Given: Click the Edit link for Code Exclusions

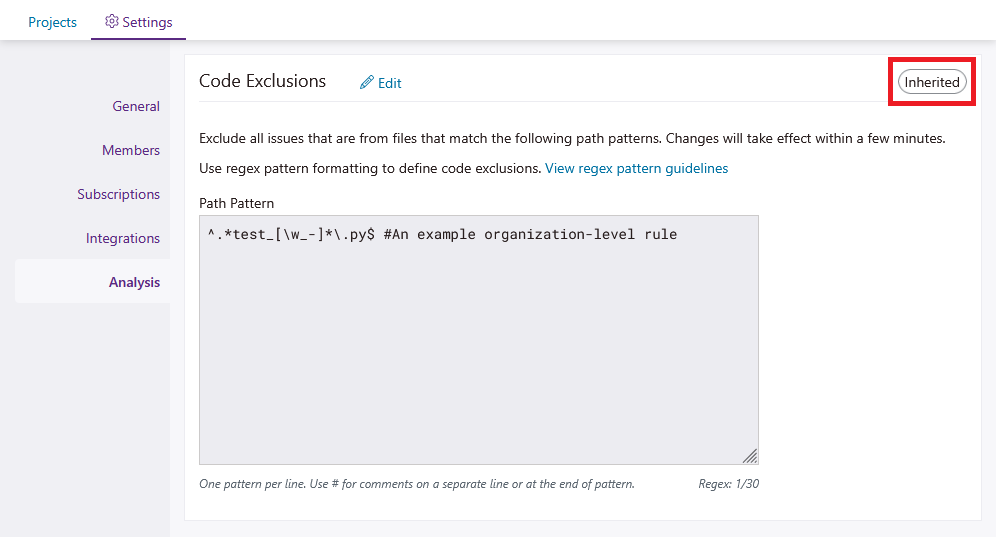Looking at the screenshot, I should coord(380,83).
